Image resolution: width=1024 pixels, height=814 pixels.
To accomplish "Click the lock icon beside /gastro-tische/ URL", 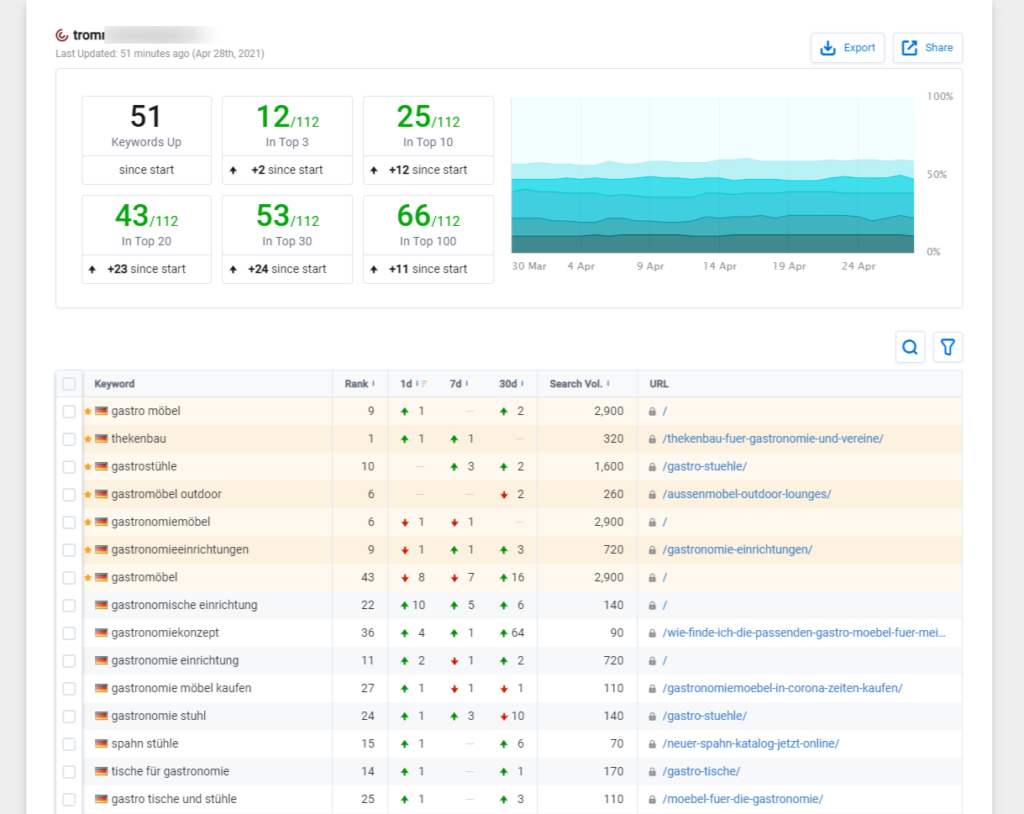I will click(652, 771).
